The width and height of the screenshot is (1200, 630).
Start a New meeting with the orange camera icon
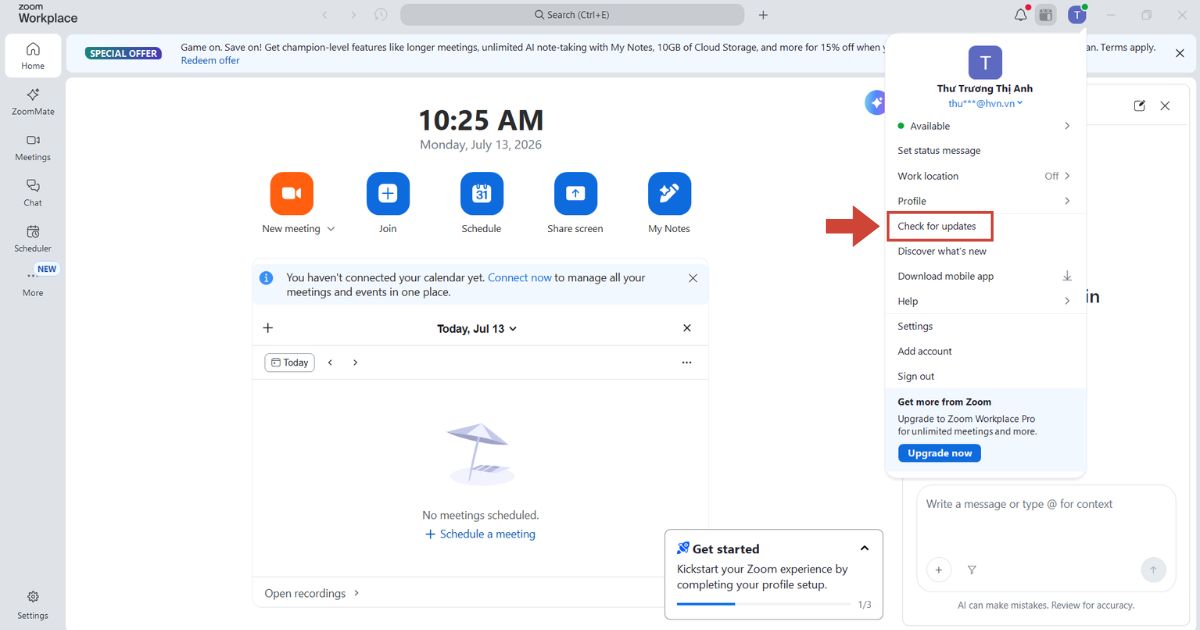click(292, 194)
